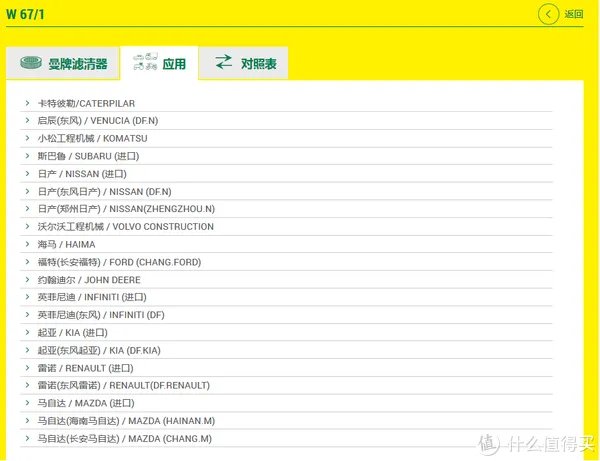This screenshot has height=461, width=600.
Task: Click the back arrow circle icon
Action: tap(548, 14)
